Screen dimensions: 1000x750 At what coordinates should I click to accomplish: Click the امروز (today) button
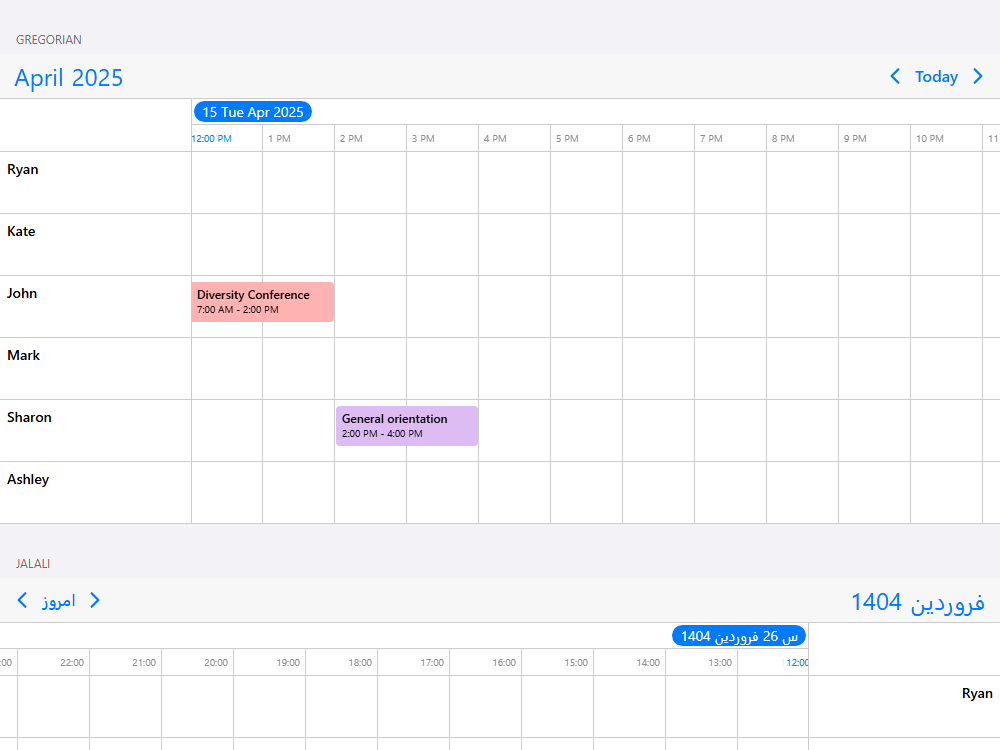click(x=59, y=601)
